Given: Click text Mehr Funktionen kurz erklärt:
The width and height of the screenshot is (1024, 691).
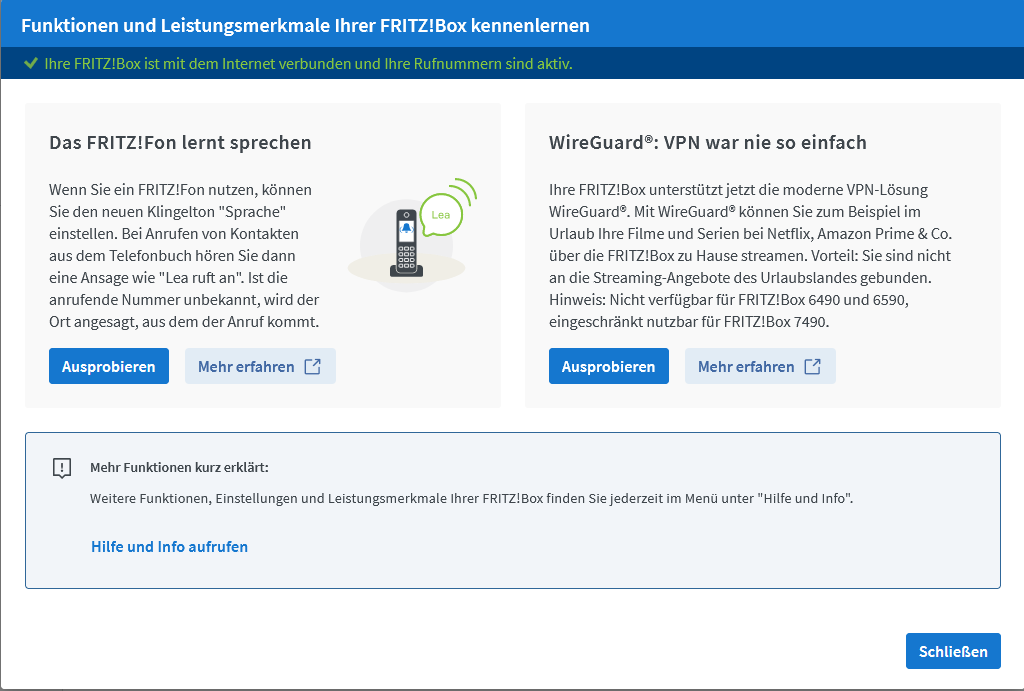Looking at the screenshot, I should (x=180, y=468).
